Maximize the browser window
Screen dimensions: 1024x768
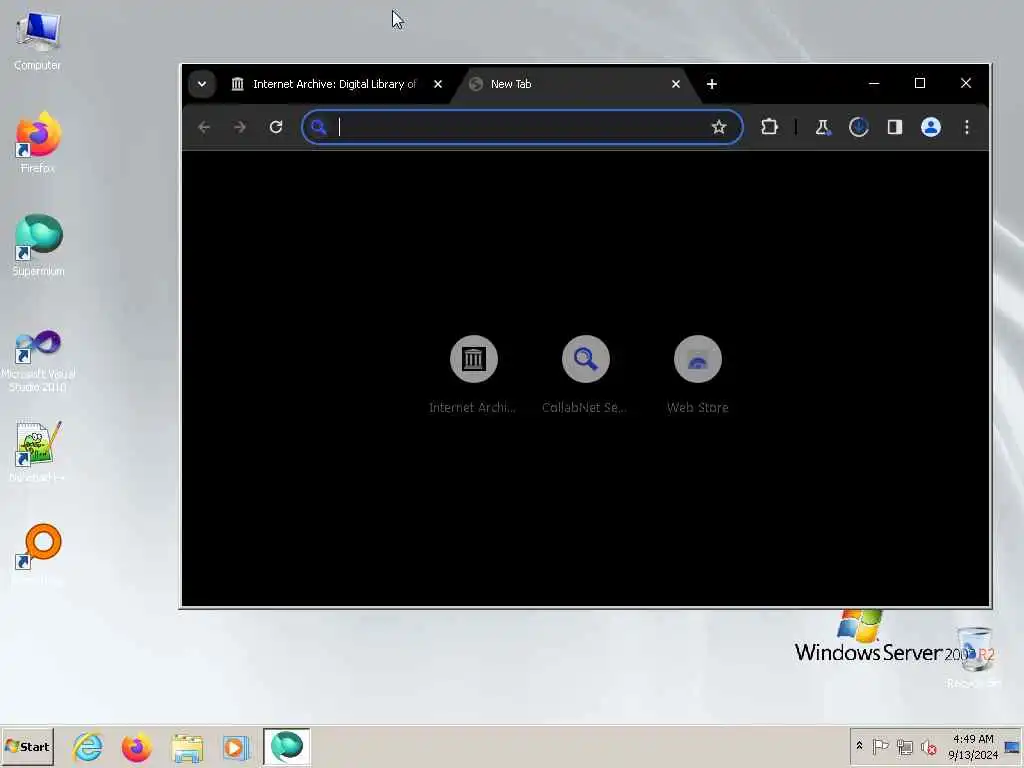click(920, 84)
